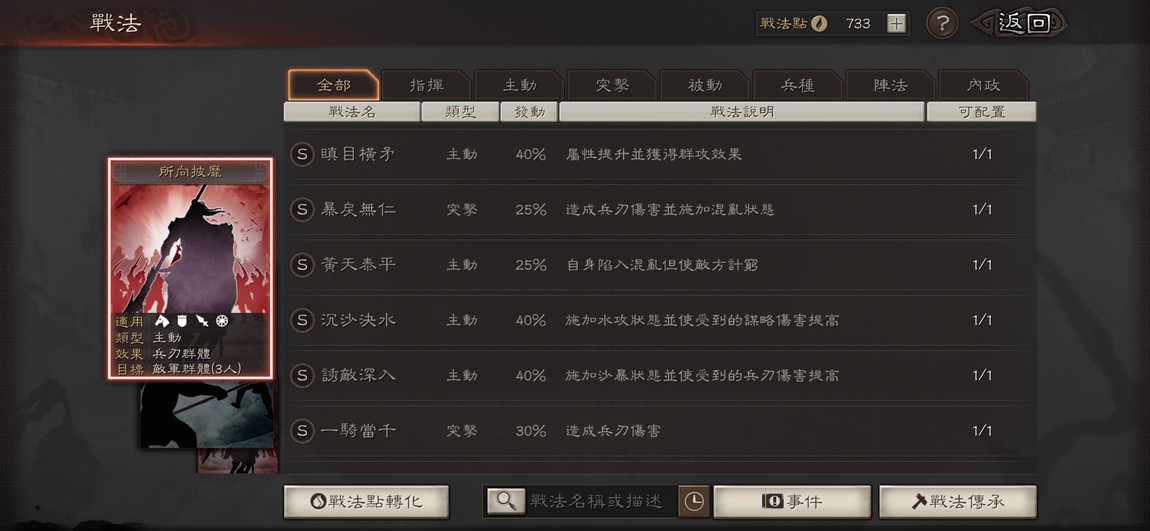Click the 戰法點轉化 button
Image resolution: width=1150 pixels, height=531 pixels.
pyautogui.click(x=366, y=502)
